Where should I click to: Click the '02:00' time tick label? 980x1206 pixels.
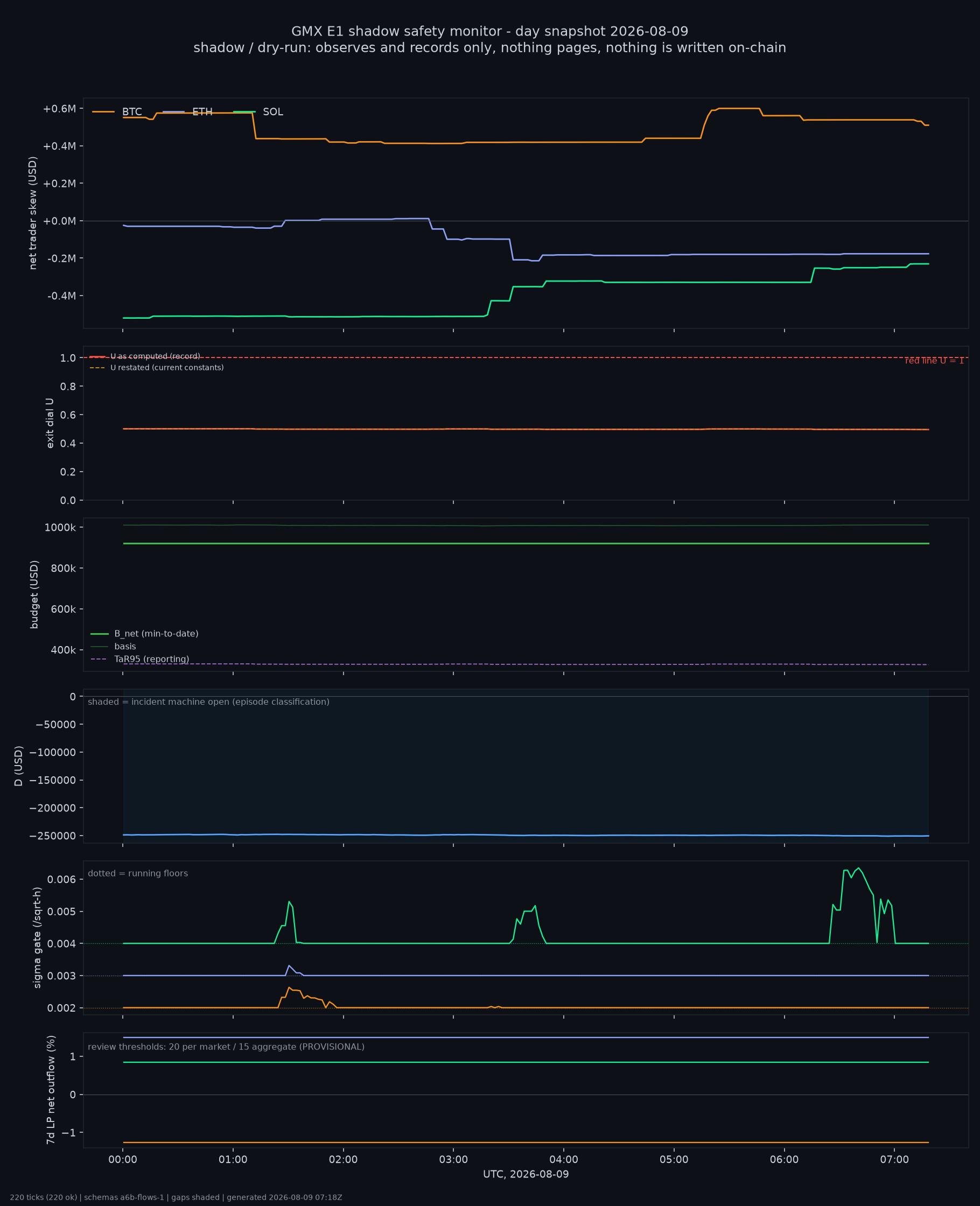[343, 1160]
